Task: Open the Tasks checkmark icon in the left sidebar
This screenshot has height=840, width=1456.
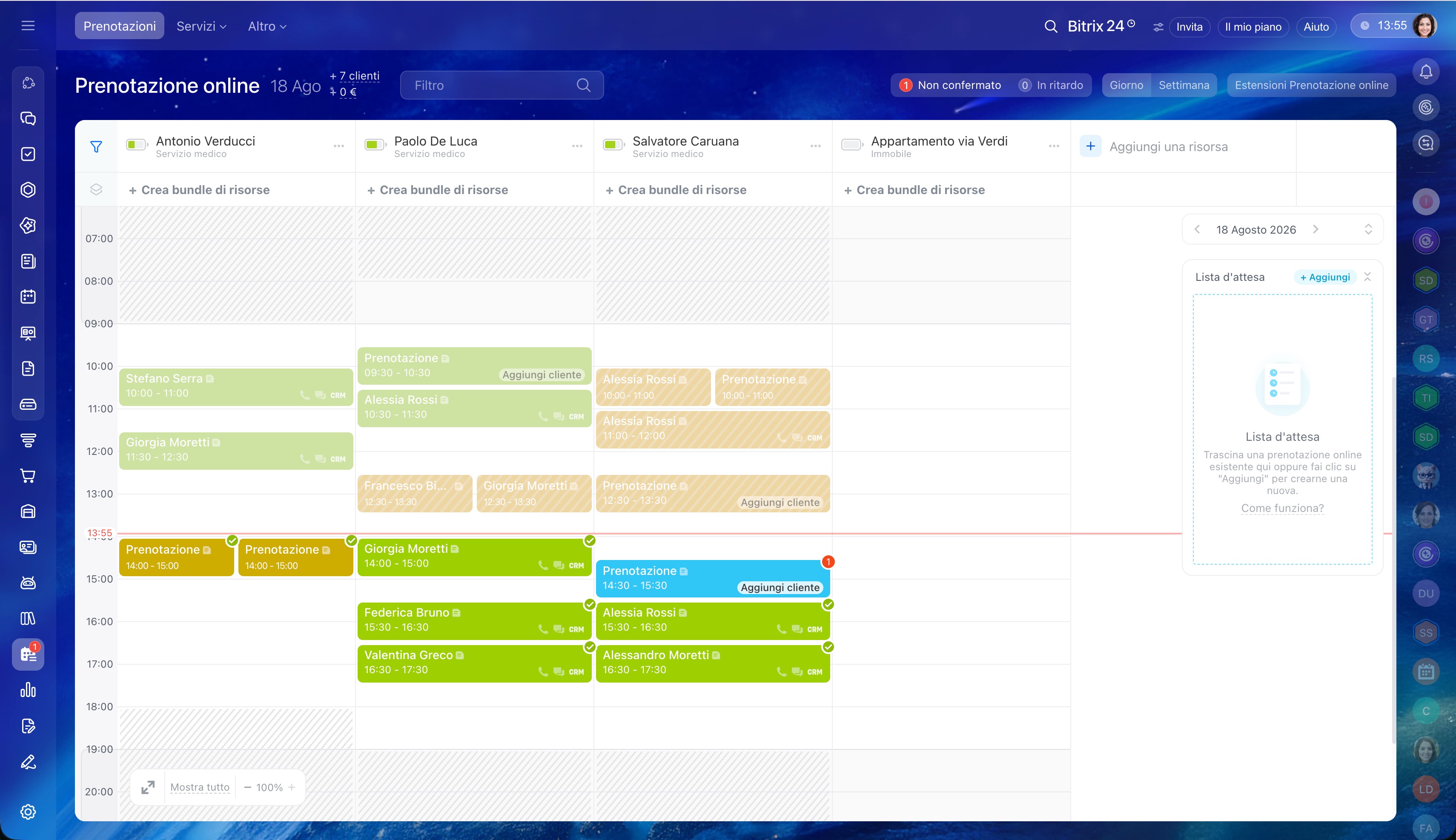Action: [x=28, y=154]
